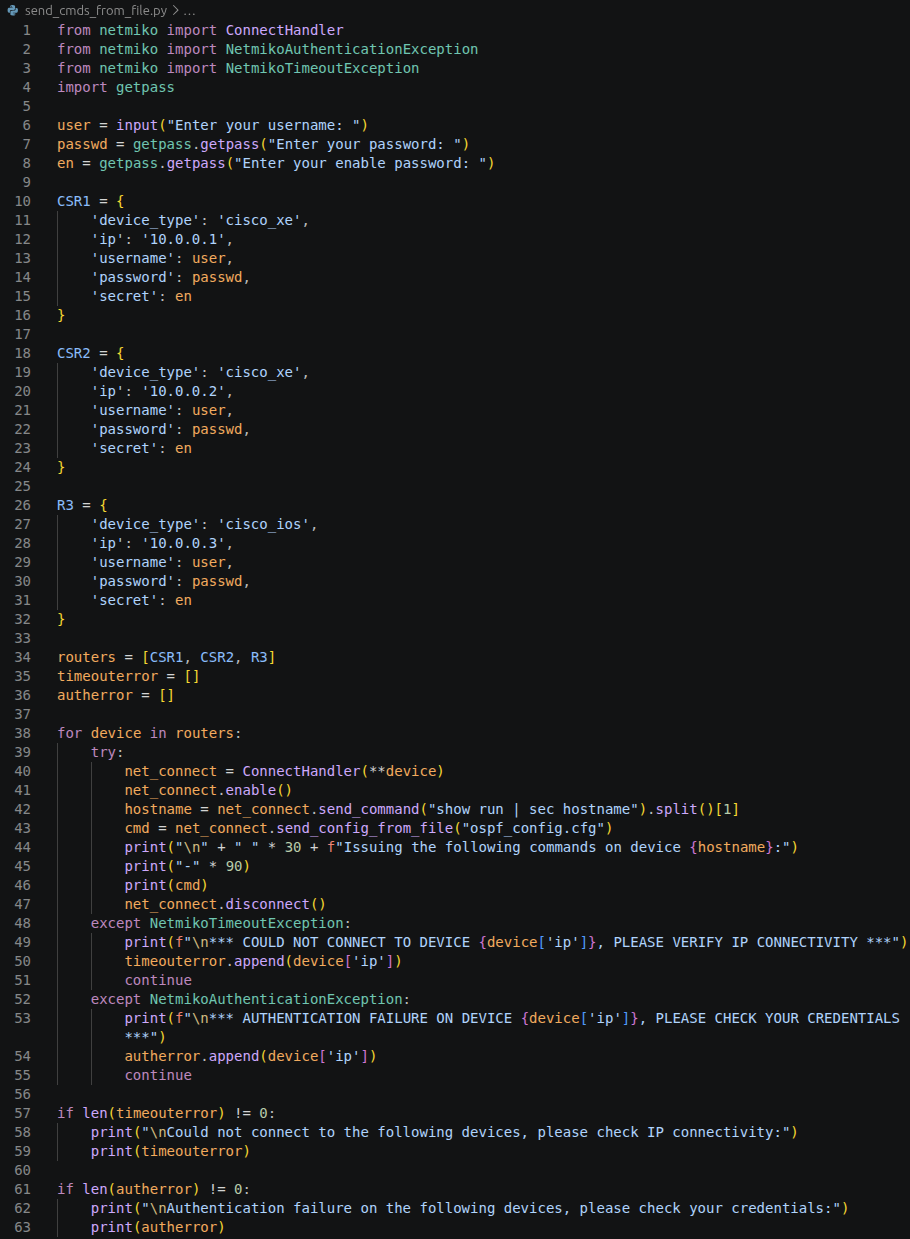The image size is (910, 1239).
Task: Click the 'continue' keyword on line 51
Action: [x=158, y=980]
